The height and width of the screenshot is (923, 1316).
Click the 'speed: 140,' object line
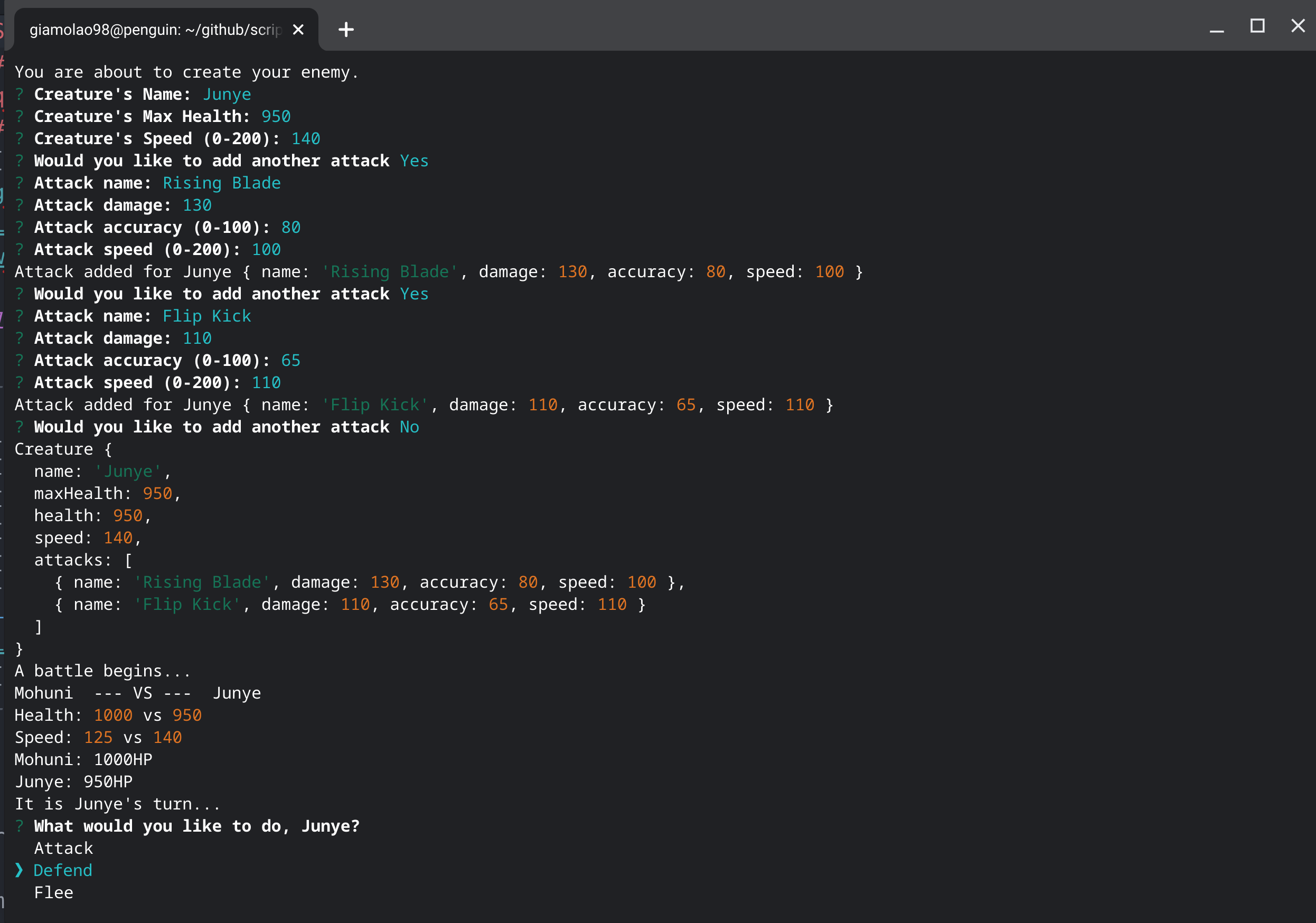point(88,538)
